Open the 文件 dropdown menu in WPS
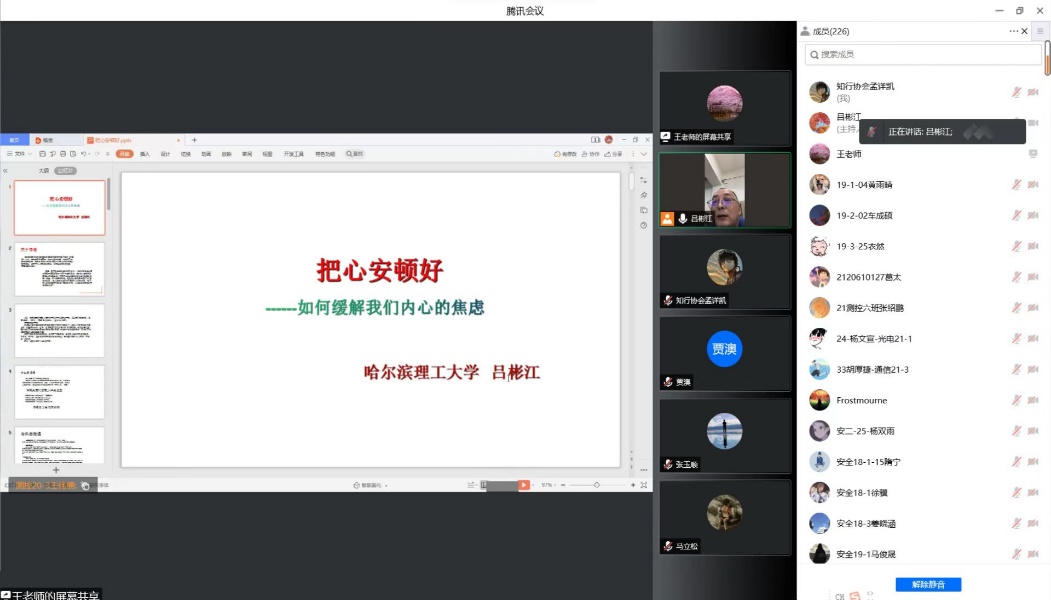 coord(19,154)
